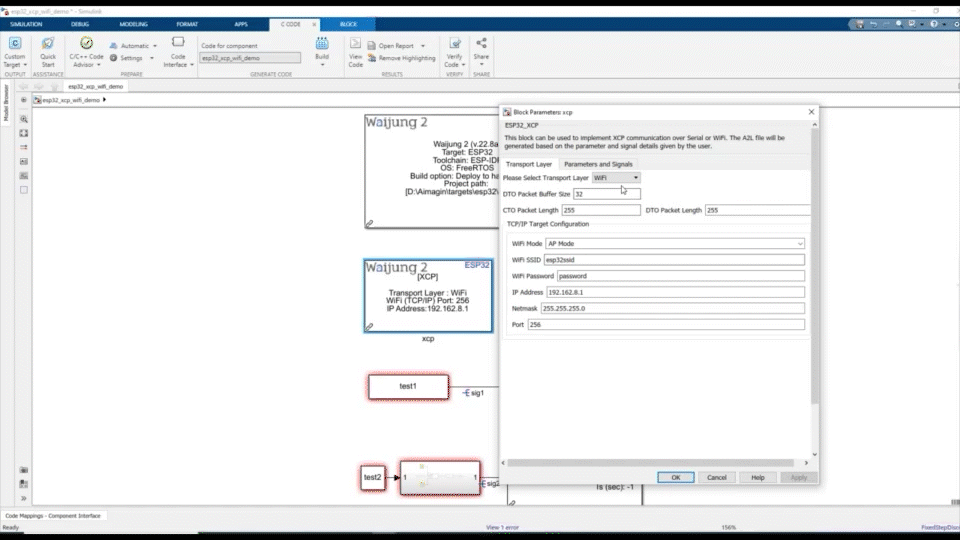Expand the Build dropdown arrow
This screenshot has height=540, width=960.
(322, 64)
